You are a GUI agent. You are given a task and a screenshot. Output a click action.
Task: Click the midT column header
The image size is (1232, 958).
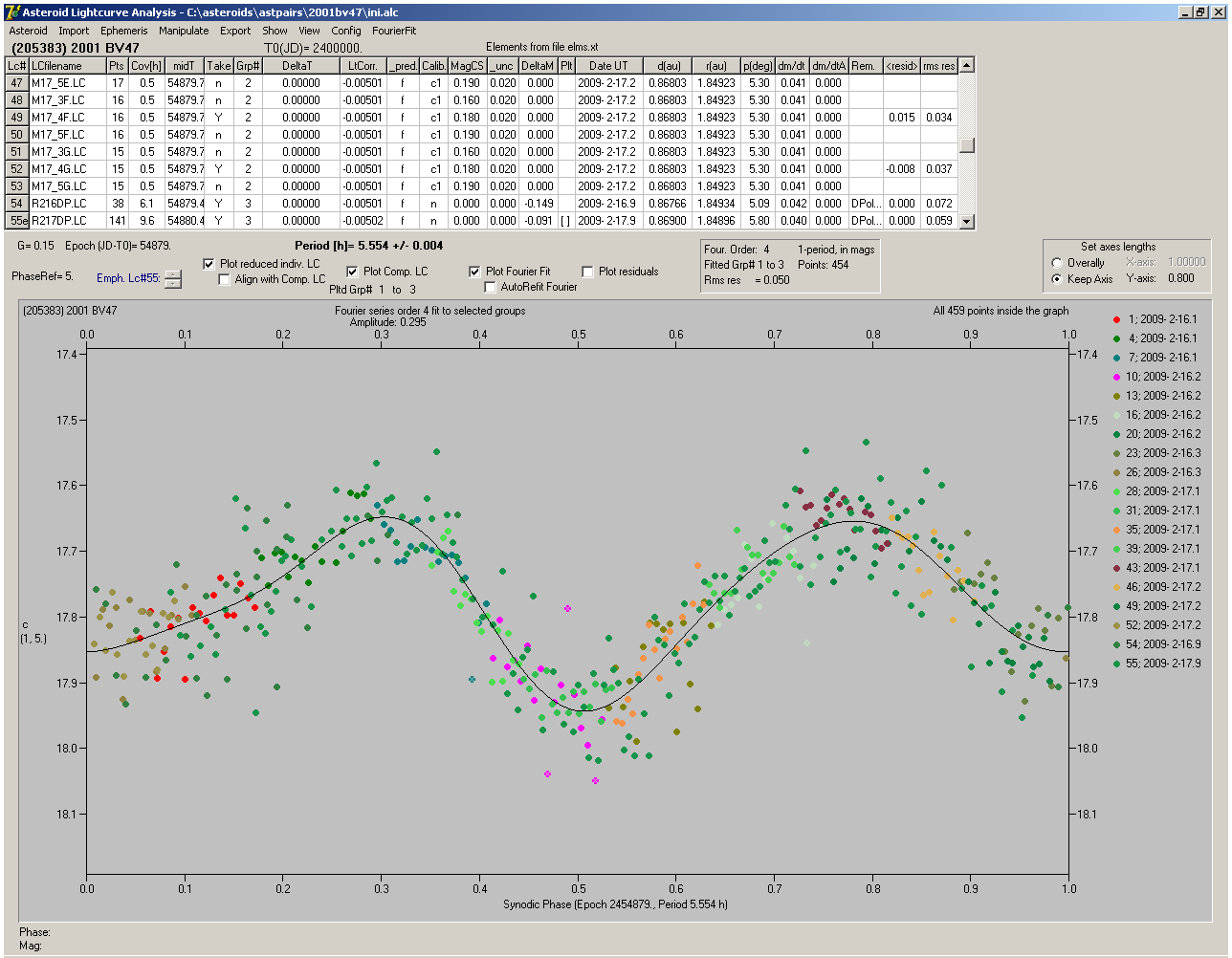(x=185, y=66)
